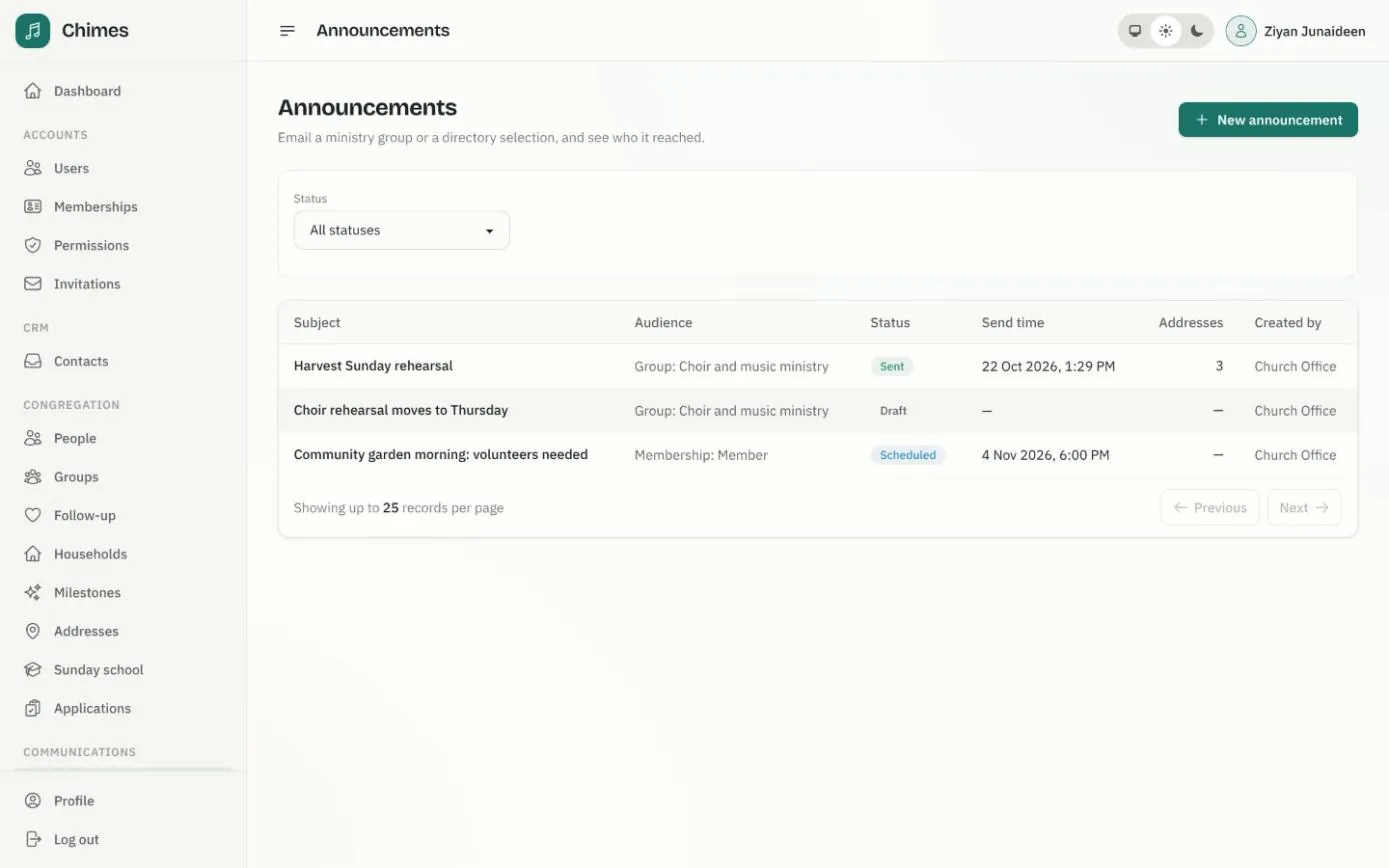Open Community garden morning announcement

click(x=441, y=455)
